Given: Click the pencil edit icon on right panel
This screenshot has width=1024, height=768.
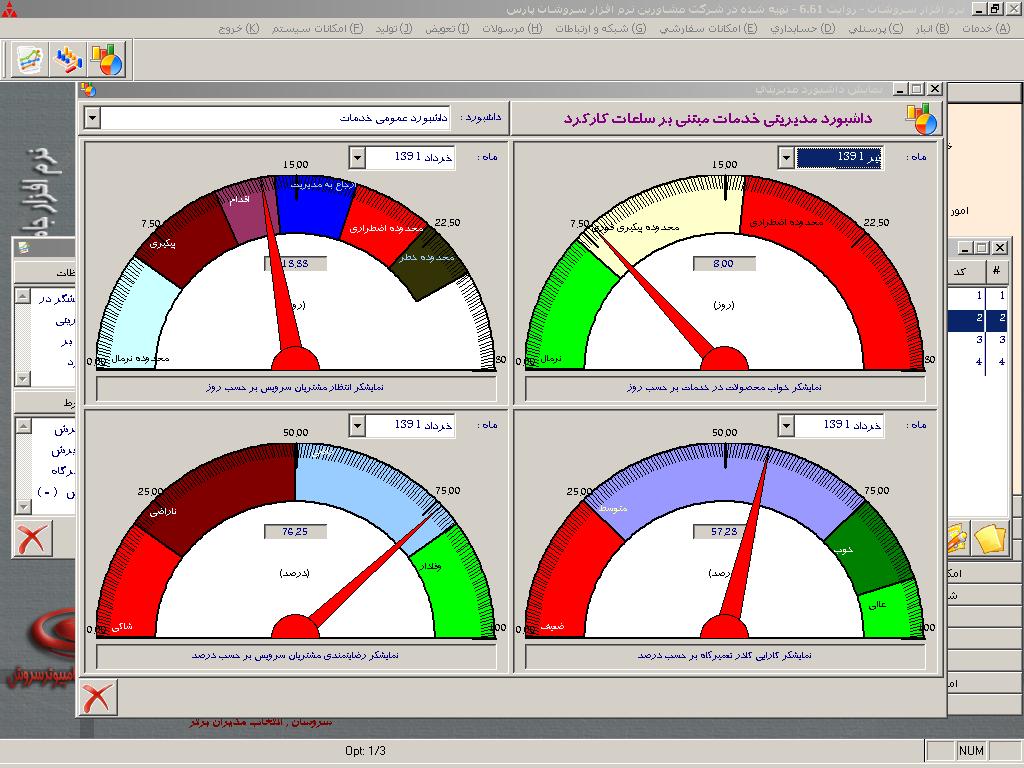Looking at the screenshot, I should [x=954, y=539].
